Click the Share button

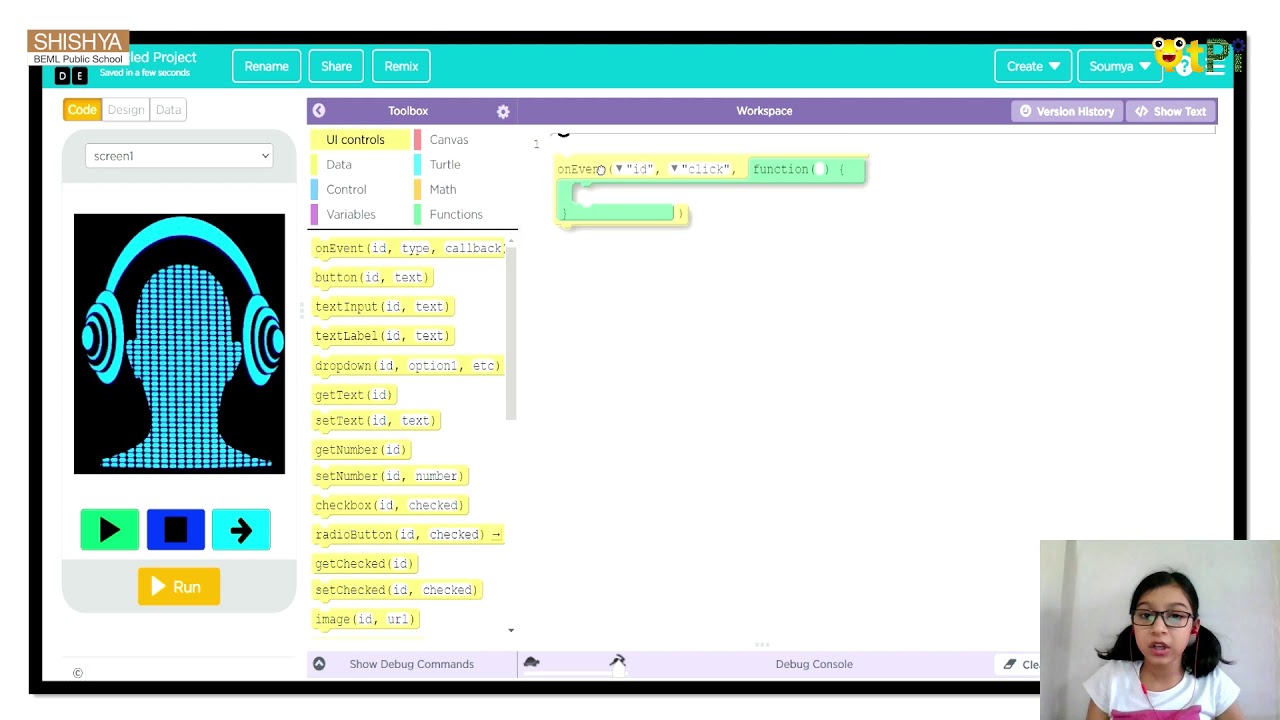(x=336, y=66)
